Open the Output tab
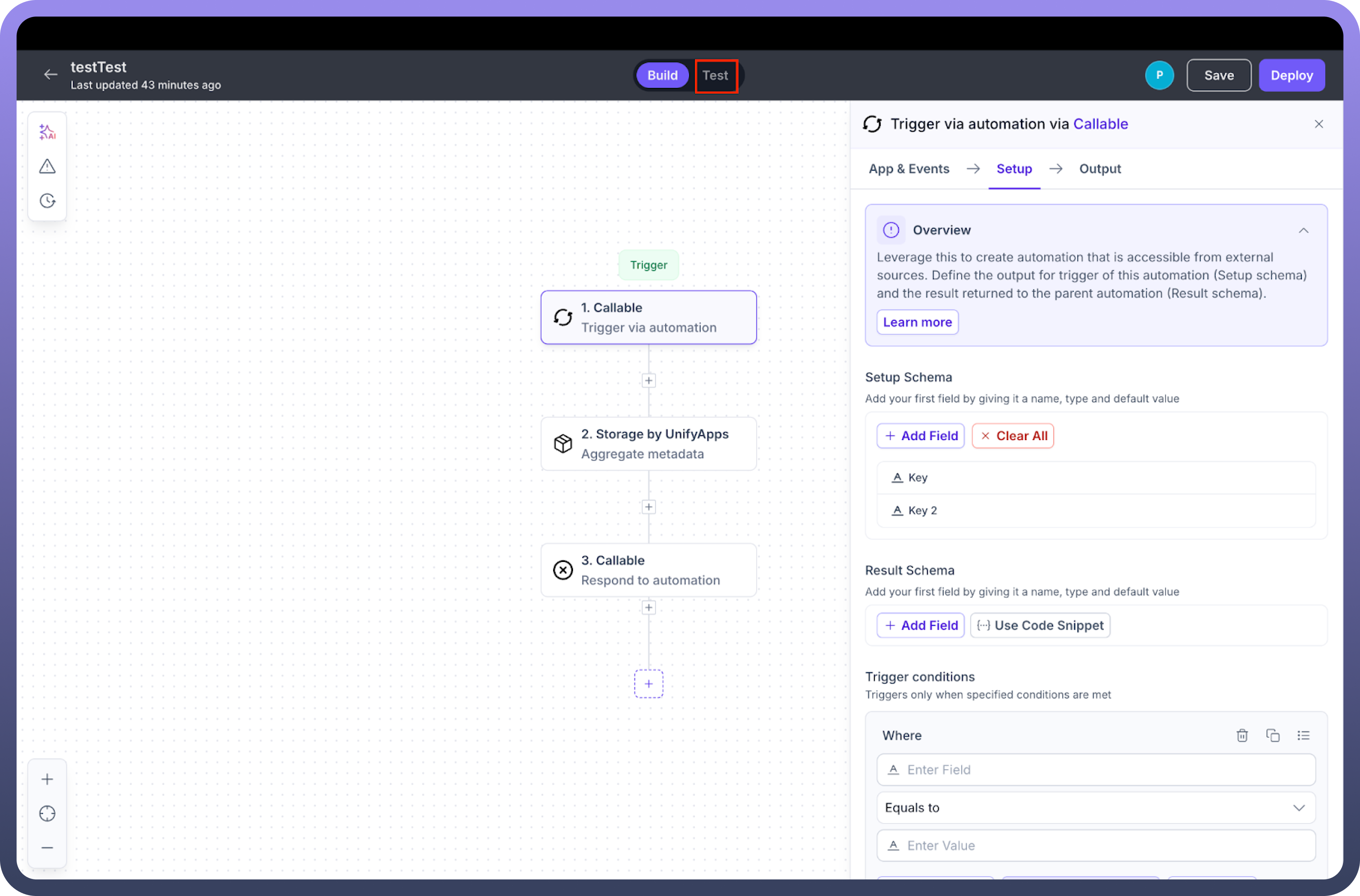Screen dimensions: 1360x896 [x=1099, y=169]
